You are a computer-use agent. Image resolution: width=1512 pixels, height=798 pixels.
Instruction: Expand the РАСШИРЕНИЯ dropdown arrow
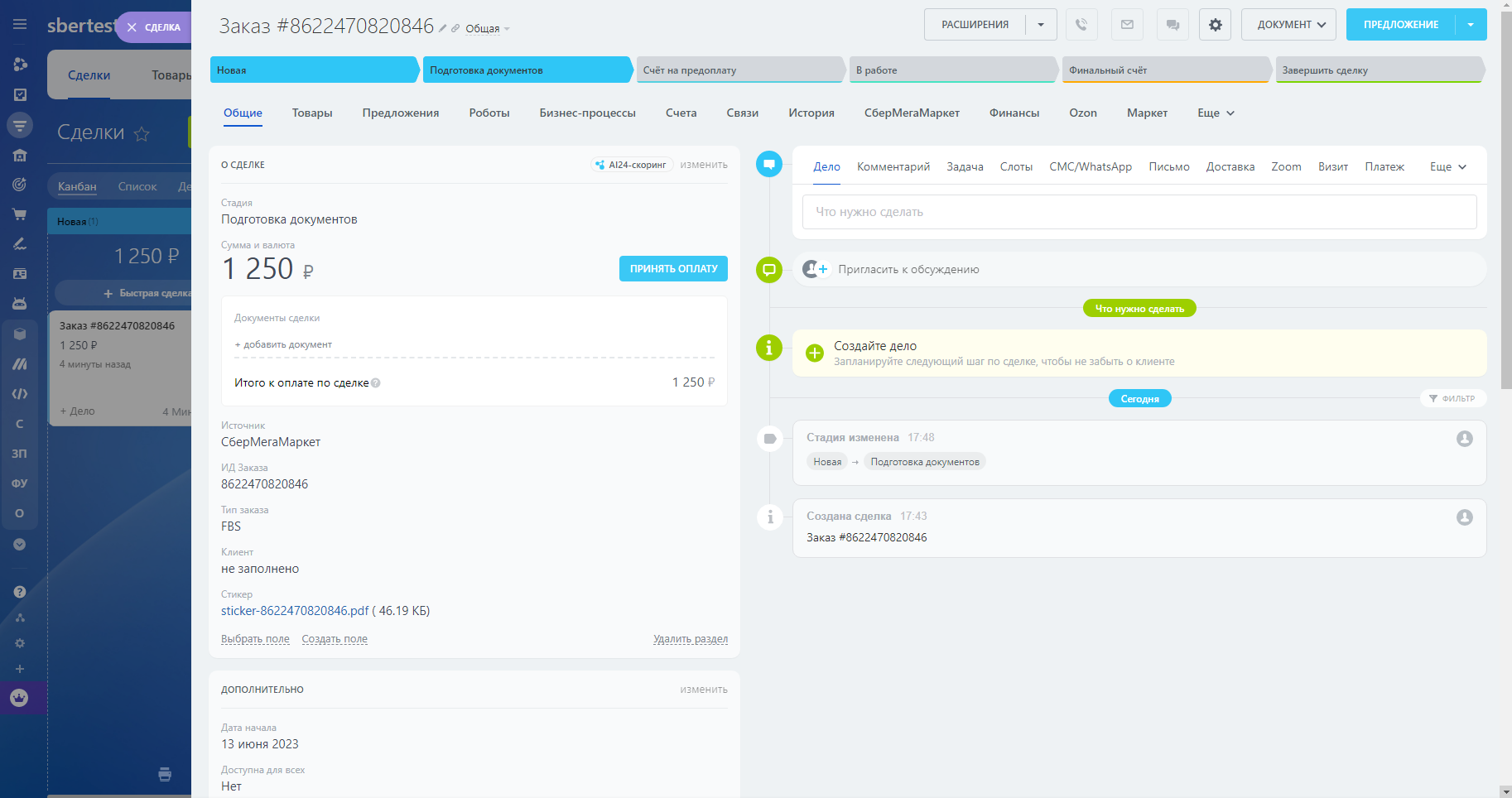1041,25
